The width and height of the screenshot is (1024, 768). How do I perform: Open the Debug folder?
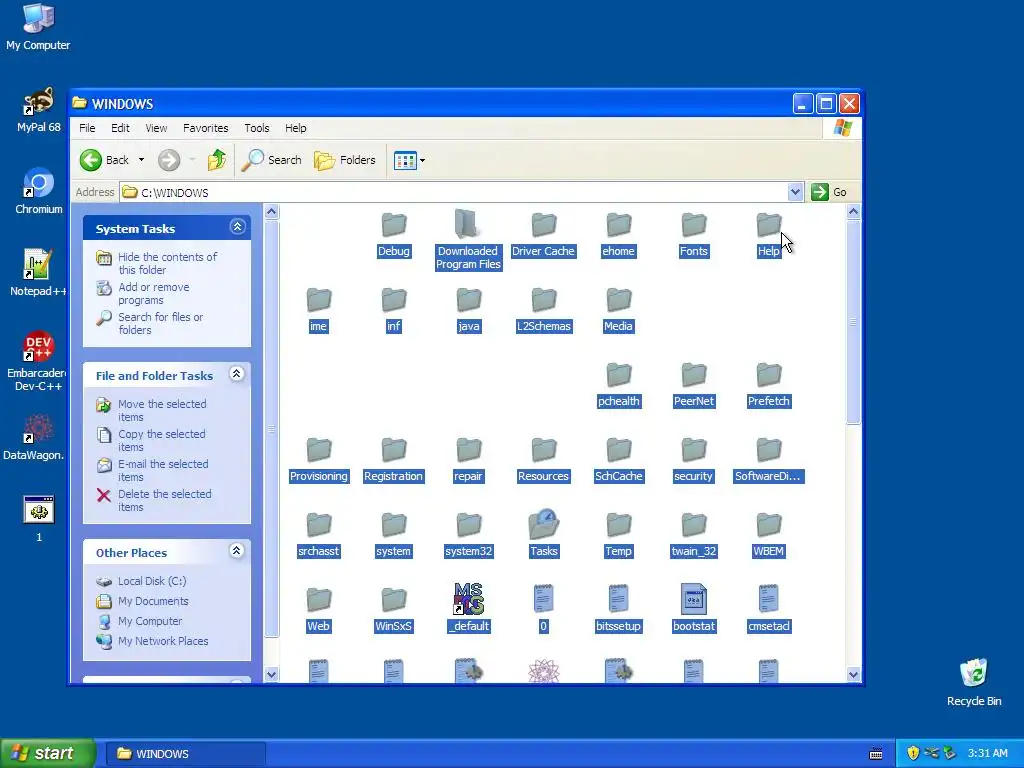pos(394,236)
